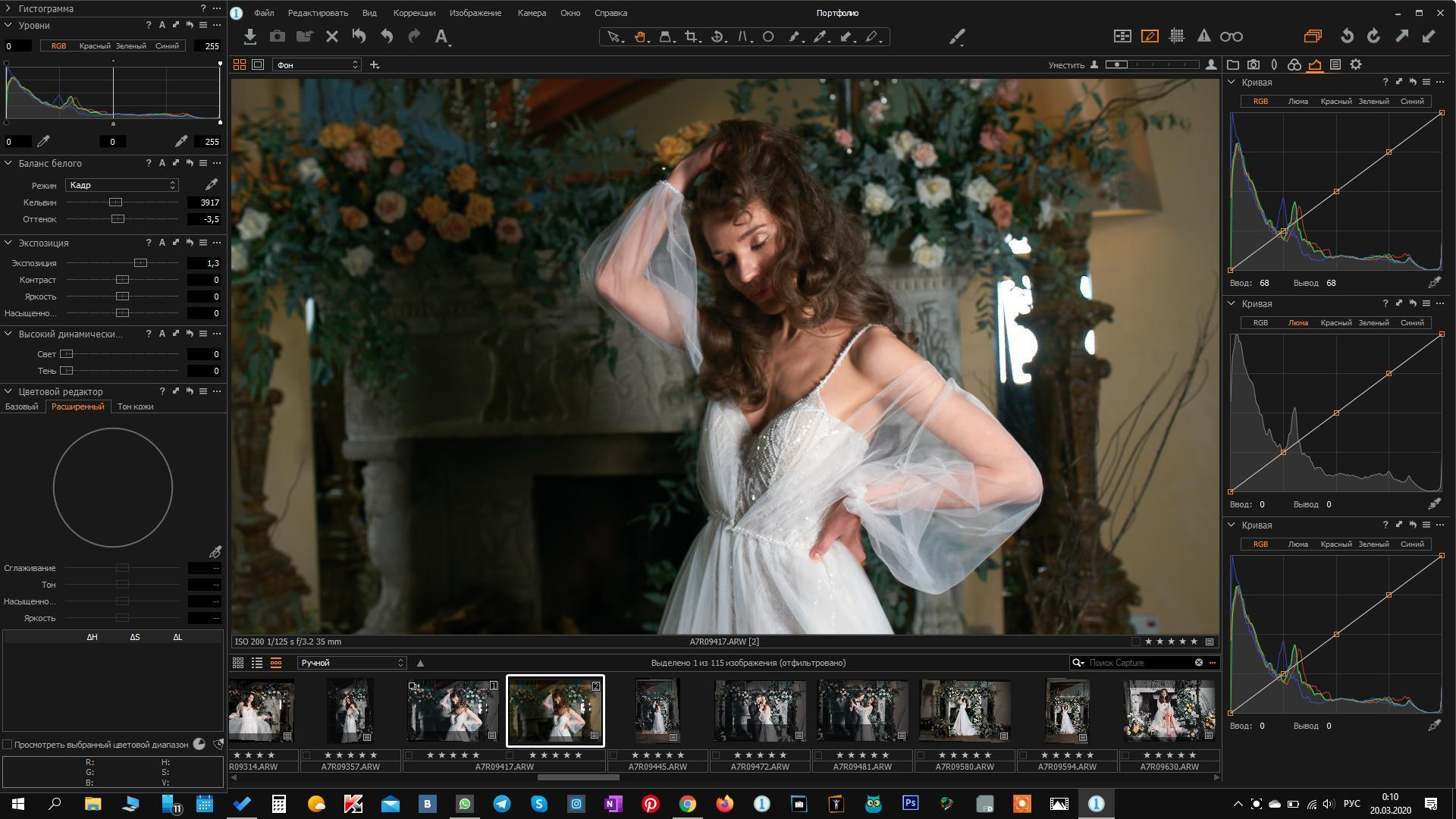Select the A7R09630.ARW thumbnail
The width and height of the screenshot is (1456, 819).
[x=1169, y=710]
